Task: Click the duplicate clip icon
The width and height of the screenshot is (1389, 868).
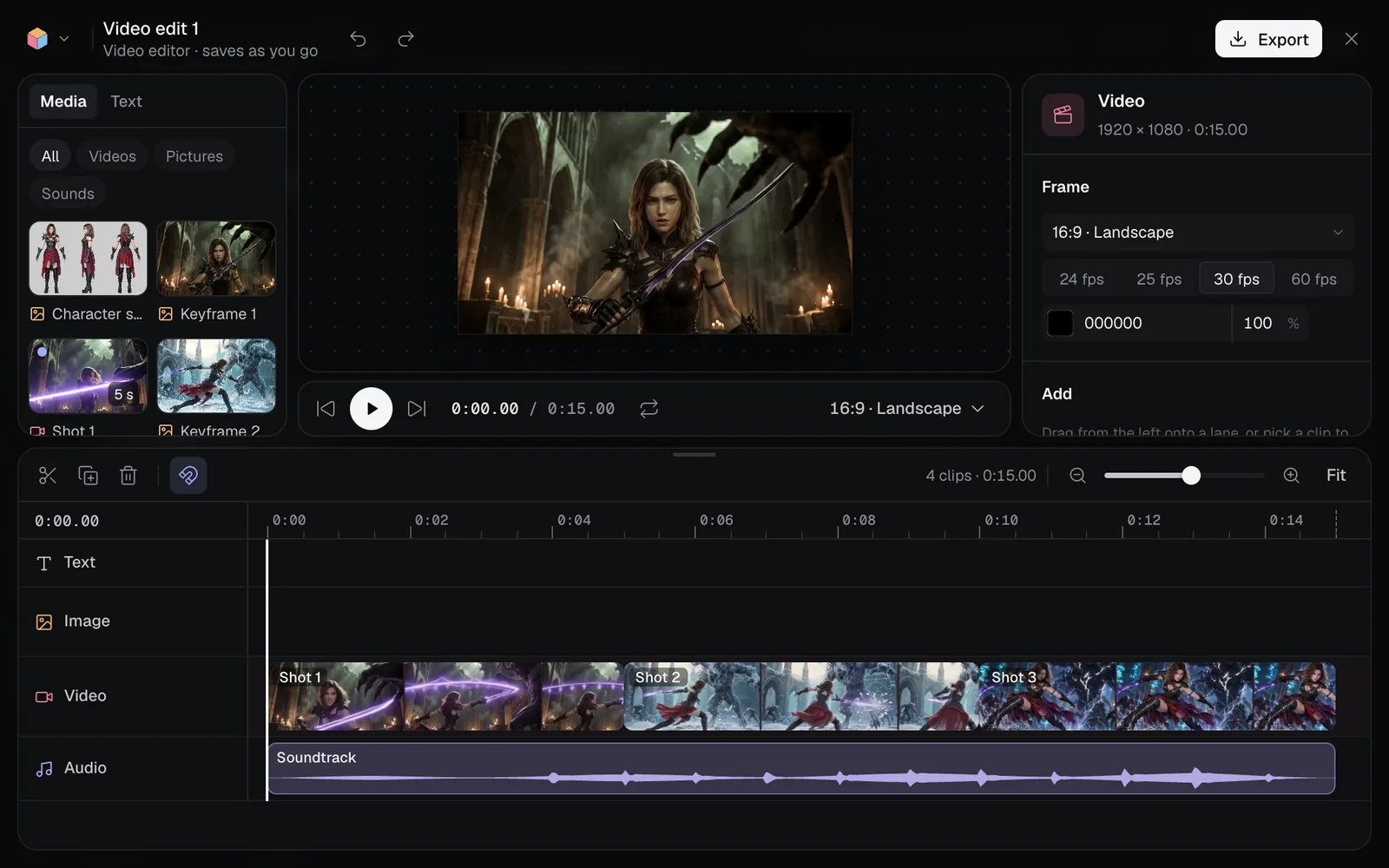Action: [x=88, y=476]
